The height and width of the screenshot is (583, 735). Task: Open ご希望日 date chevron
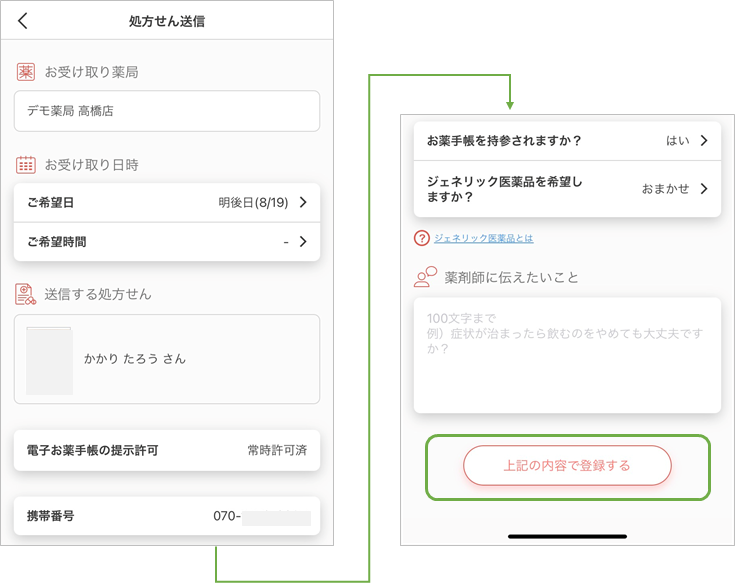pyautogui.click(x=302, y=203)
